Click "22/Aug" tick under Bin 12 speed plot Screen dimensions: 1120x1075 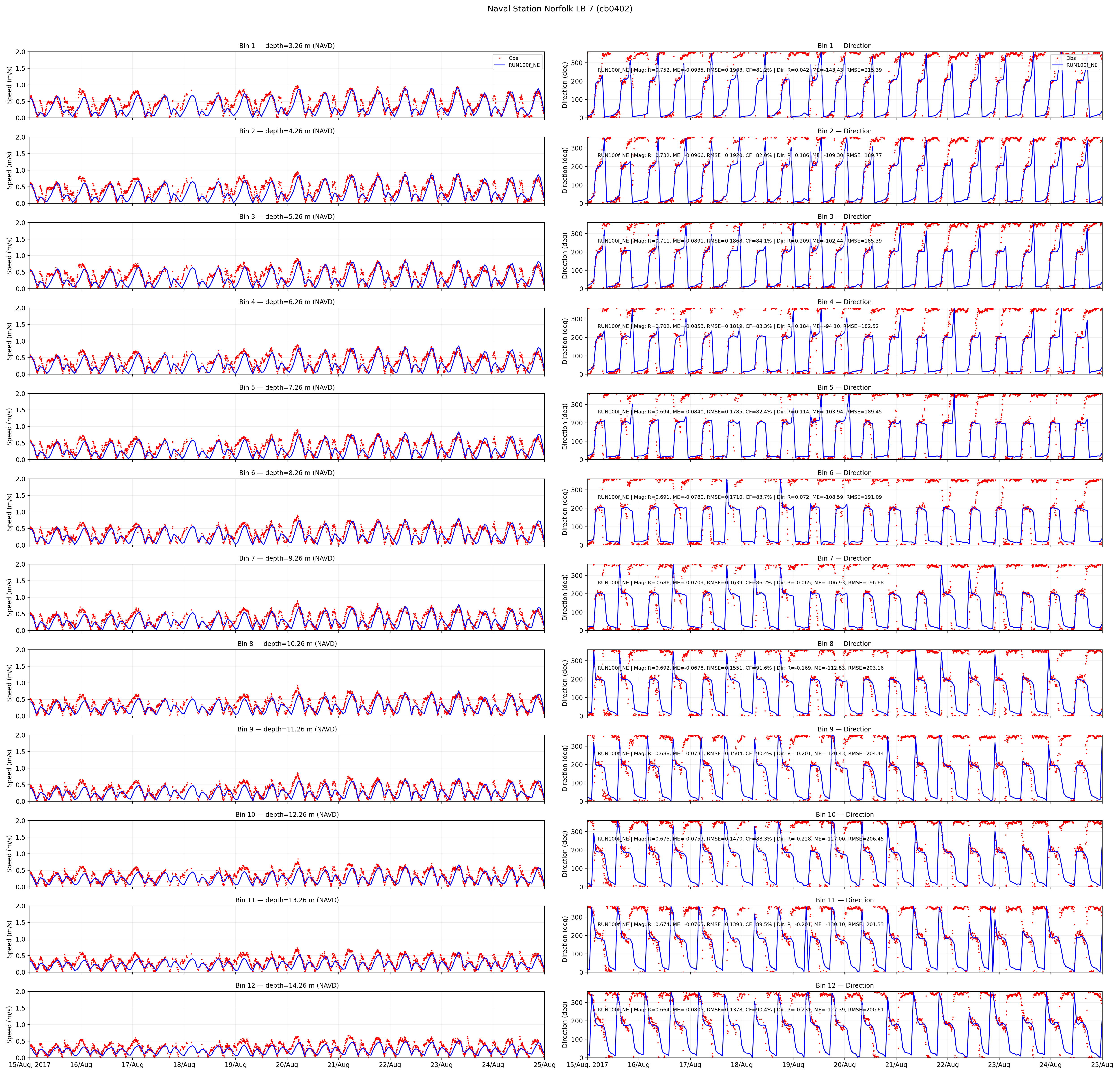pos(390,1065)
